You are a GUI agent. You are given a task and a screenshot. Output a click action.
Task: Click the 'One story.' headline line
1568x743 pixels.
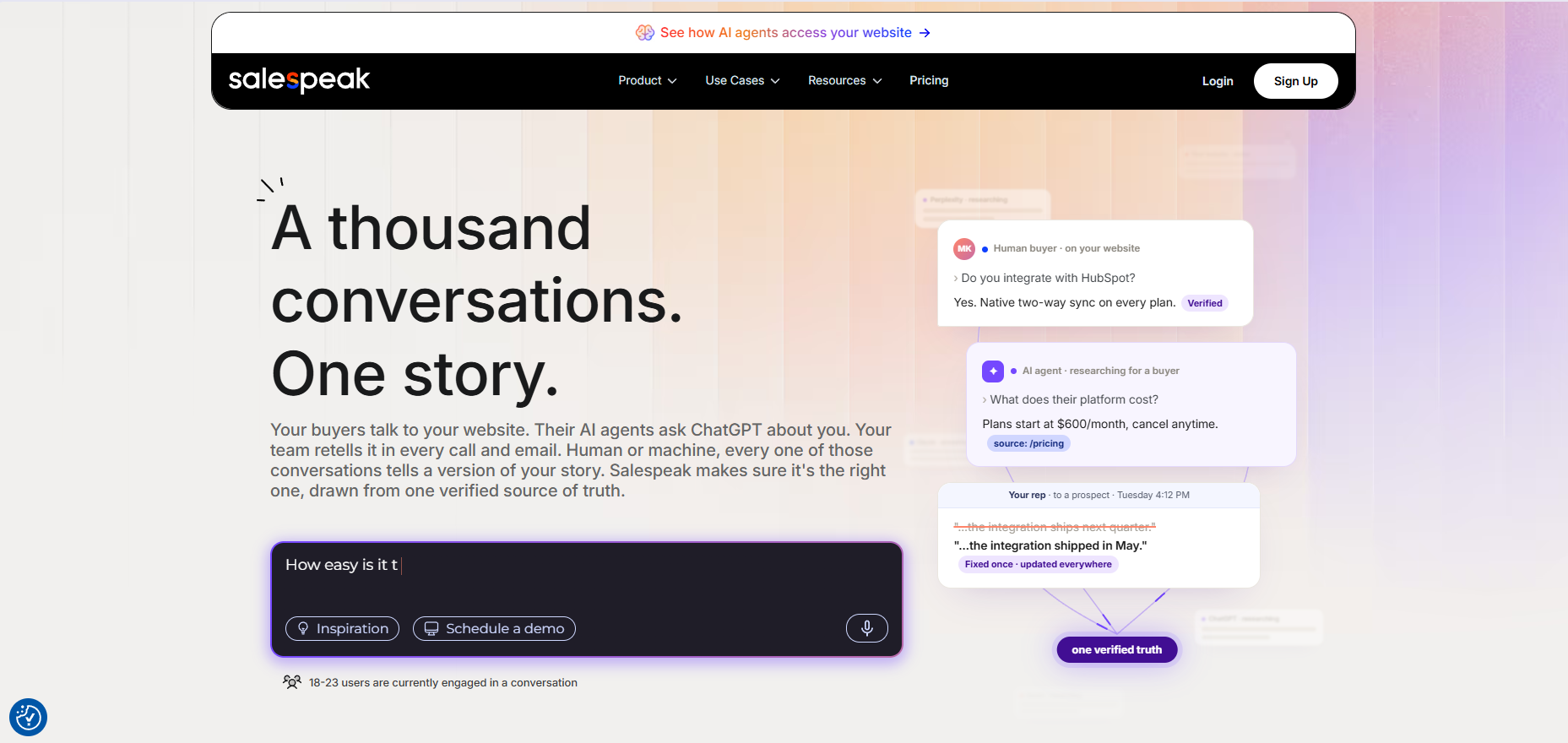click(x=415, y=374)
